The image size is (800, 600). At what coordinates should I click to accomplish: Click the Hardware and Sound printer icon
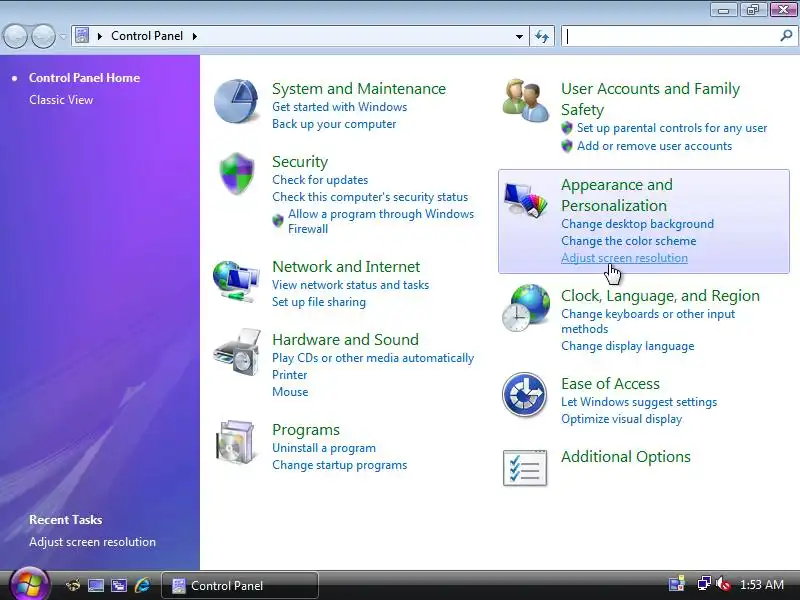tap(238, 353)
